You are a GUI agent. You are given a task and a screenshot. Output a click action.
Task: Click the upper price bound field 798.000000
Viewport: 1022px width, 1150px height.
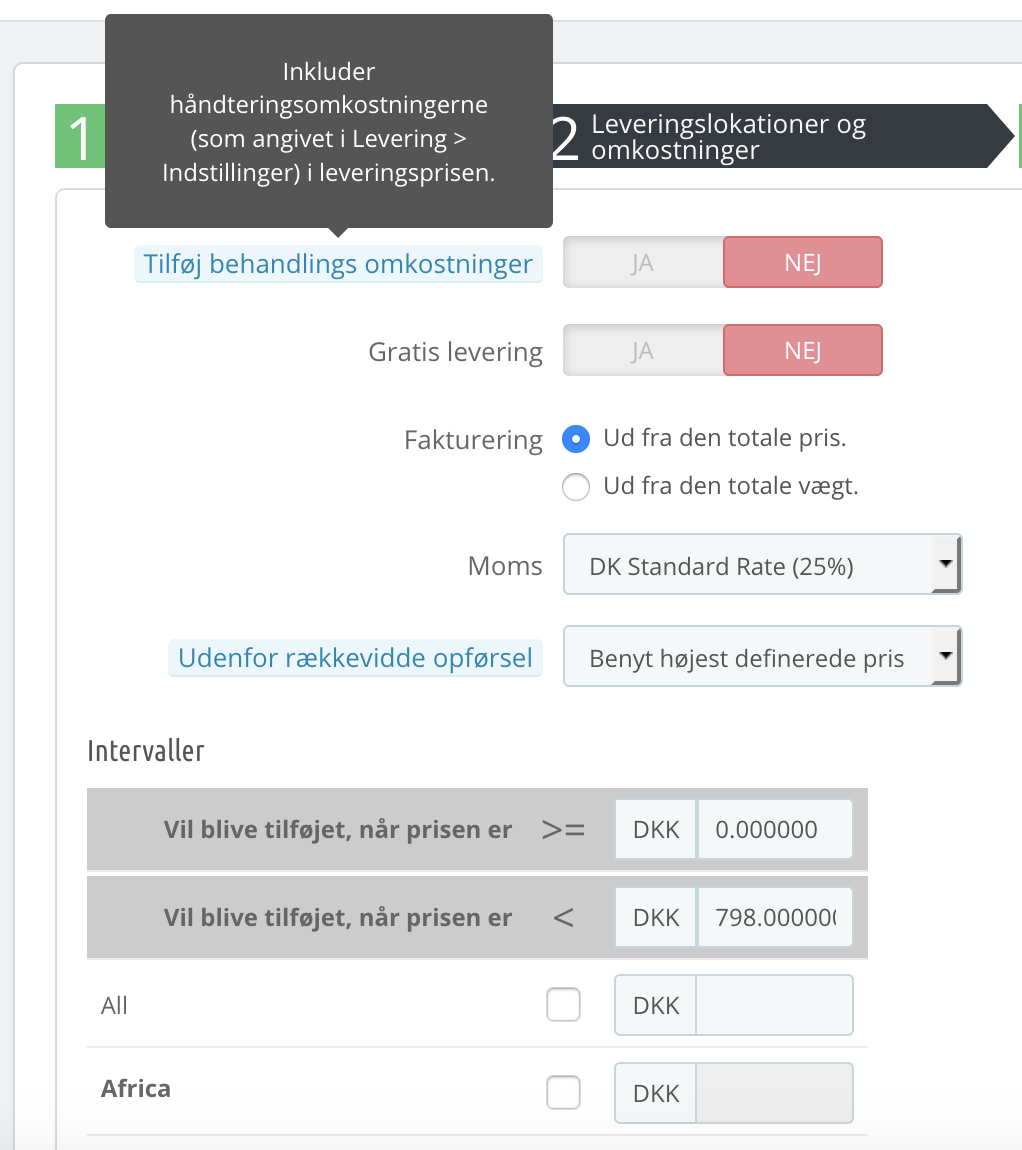[x=774, y=918]
